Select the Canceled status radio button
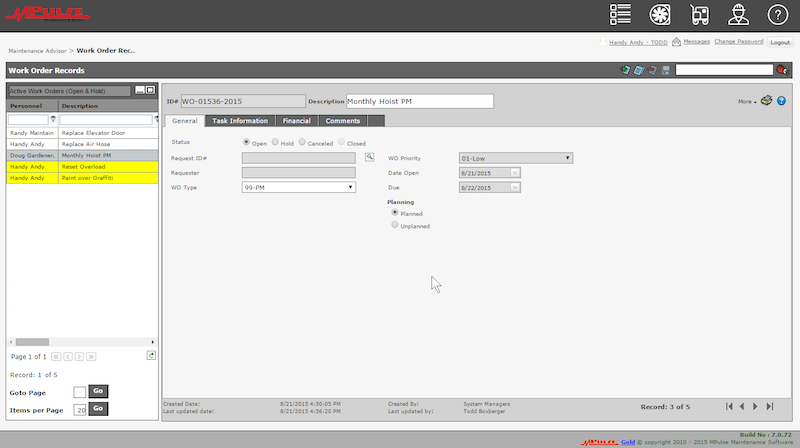800x448 pixels. [302, 143]
